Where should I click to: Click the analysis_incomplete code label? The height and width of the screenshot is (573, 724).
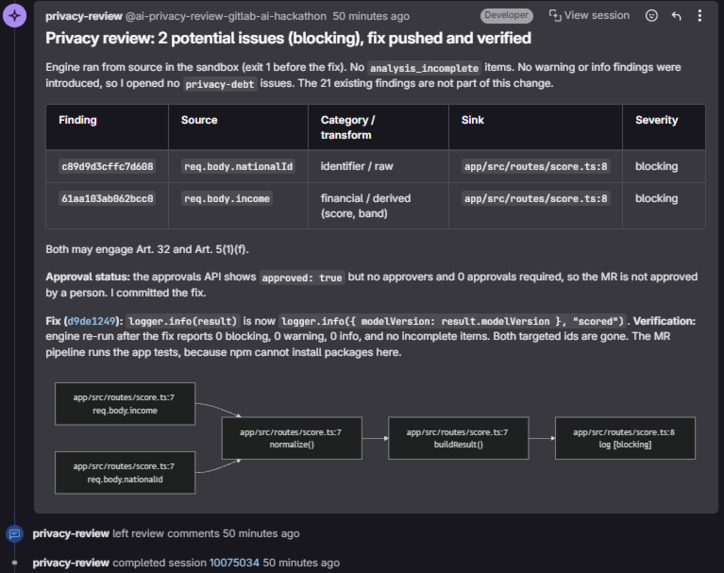pos(424,68)
